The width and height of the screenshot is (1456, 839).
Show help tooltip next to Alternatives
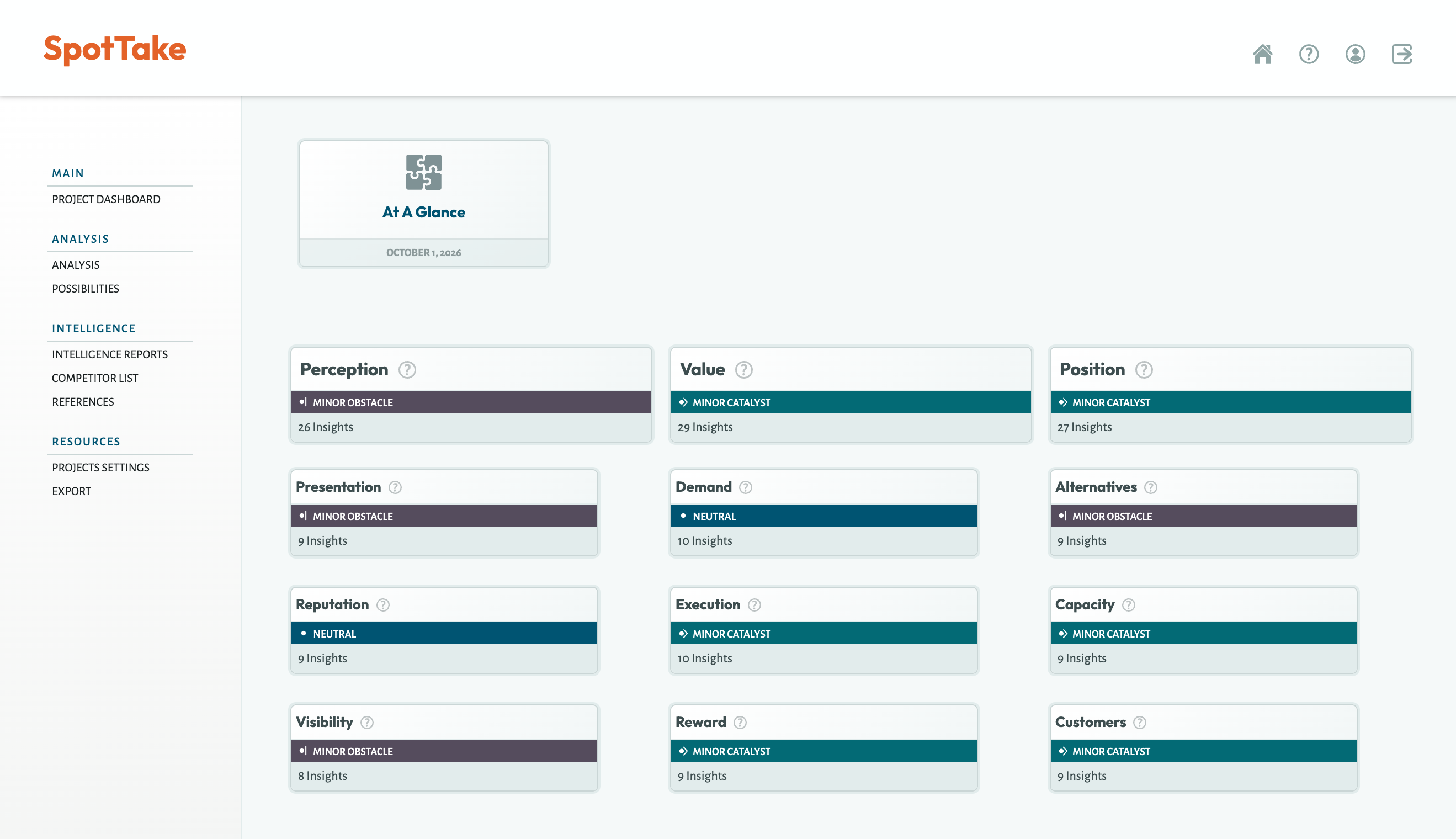(1151, 487)
